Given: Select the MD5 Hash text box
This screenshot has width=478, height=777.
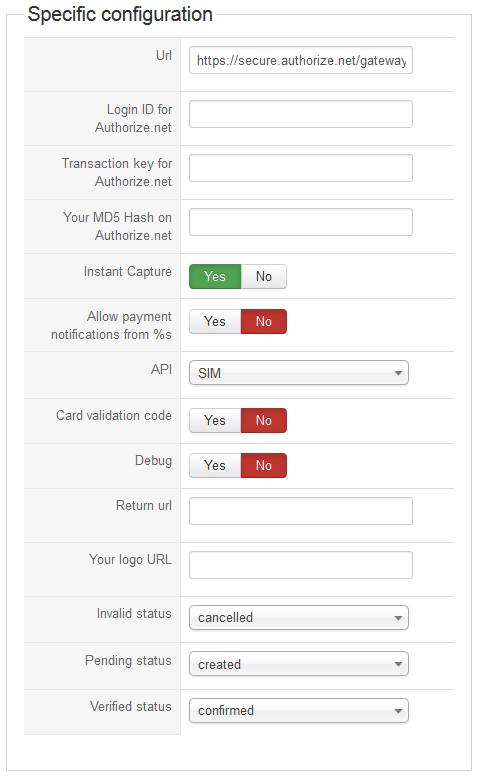Looking at the screenshot, I should pos(301,222).
